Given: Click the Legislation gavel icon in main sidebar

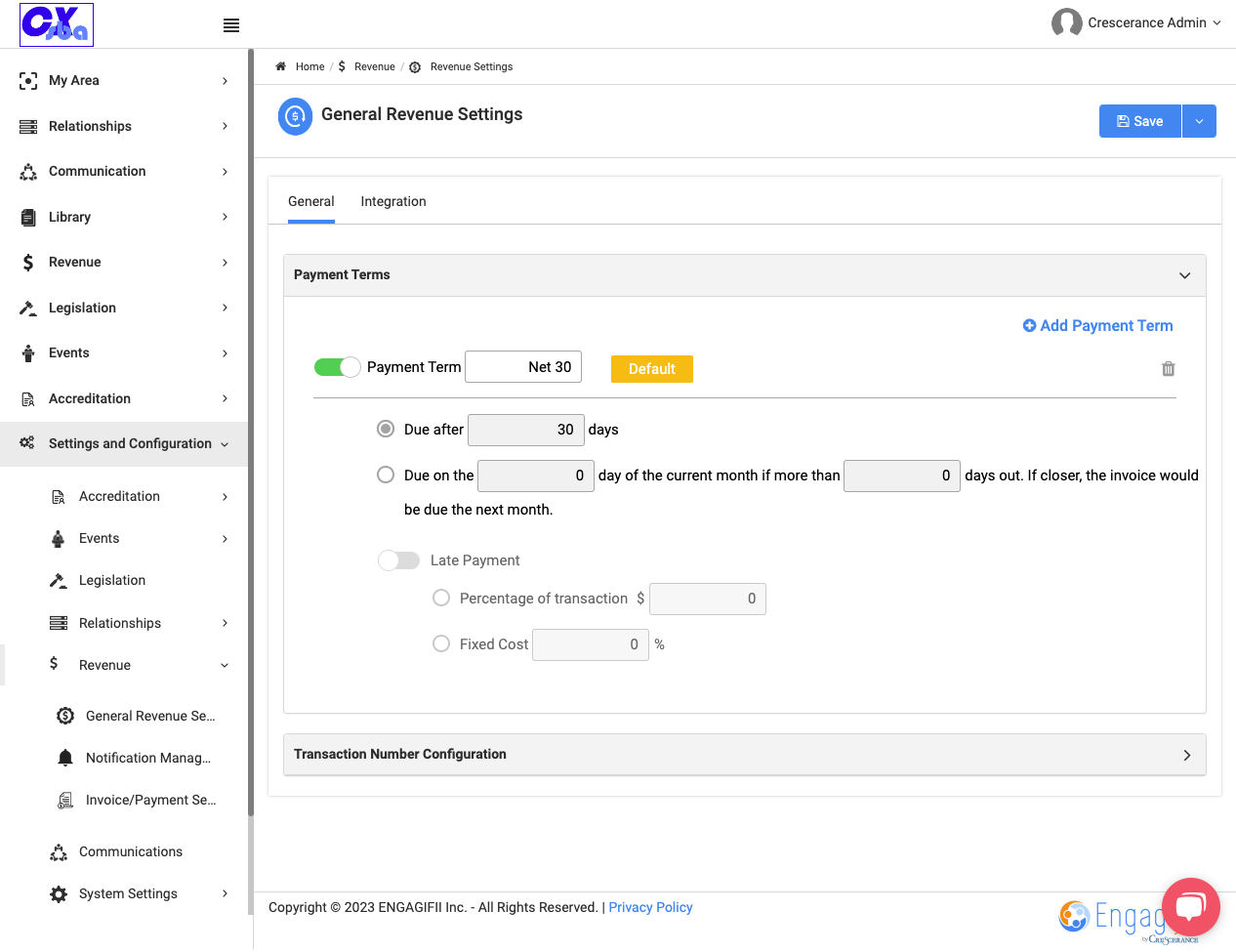Looking at the screenshot, I should [x=28, y=308].
